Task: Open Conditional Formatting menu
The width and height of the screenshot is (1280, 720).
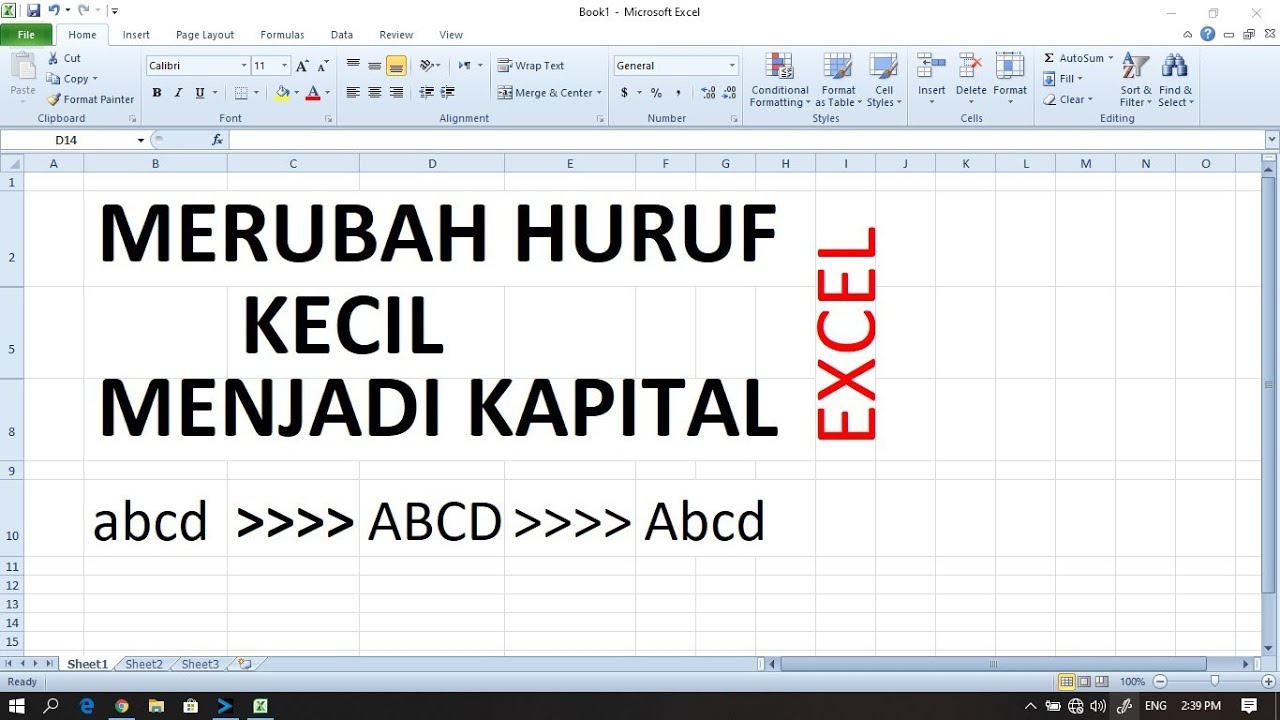Action: [x=780, y=80]
